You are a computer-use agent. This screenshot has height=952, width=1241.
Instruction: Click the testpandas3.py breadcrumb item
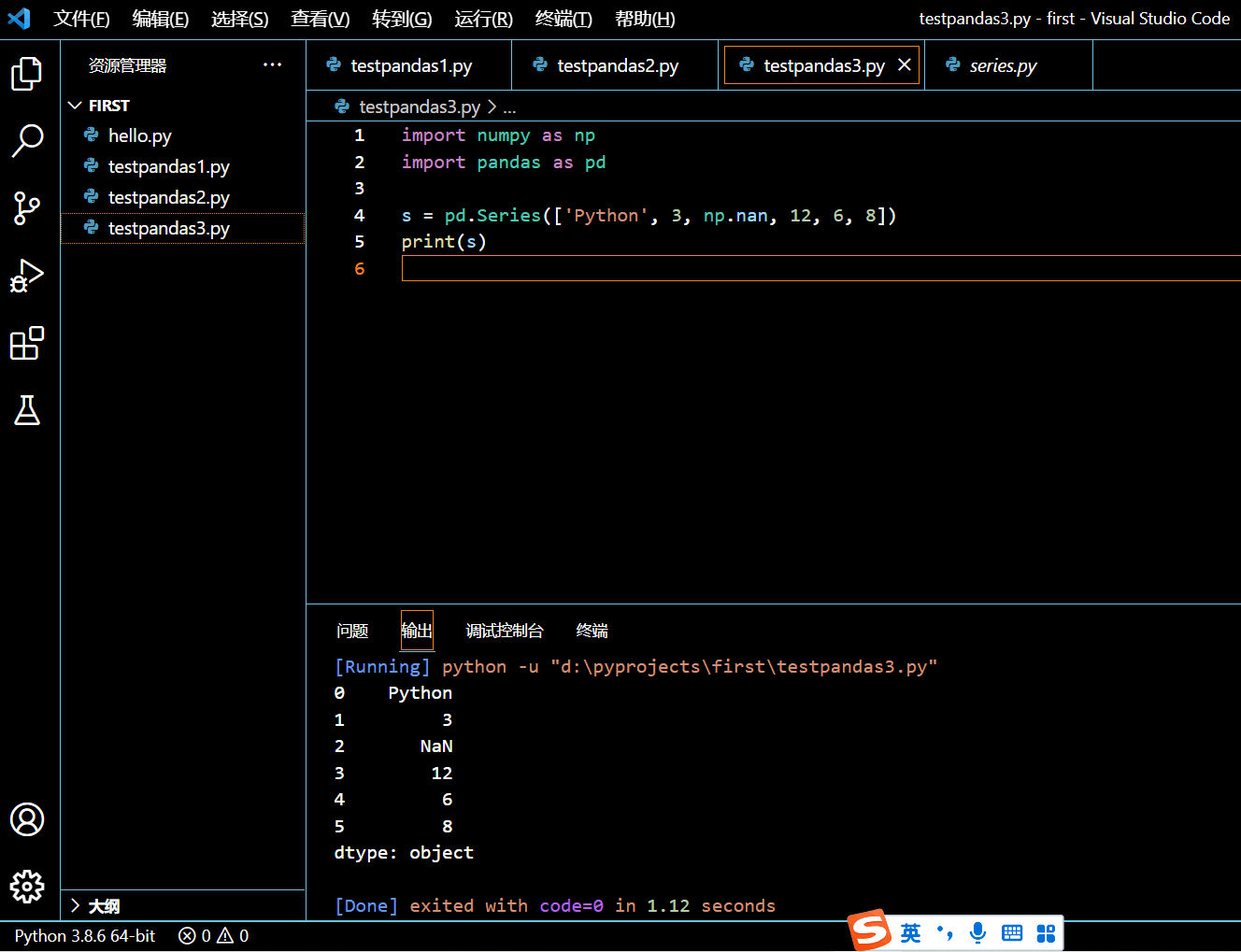tap(420, 107)
